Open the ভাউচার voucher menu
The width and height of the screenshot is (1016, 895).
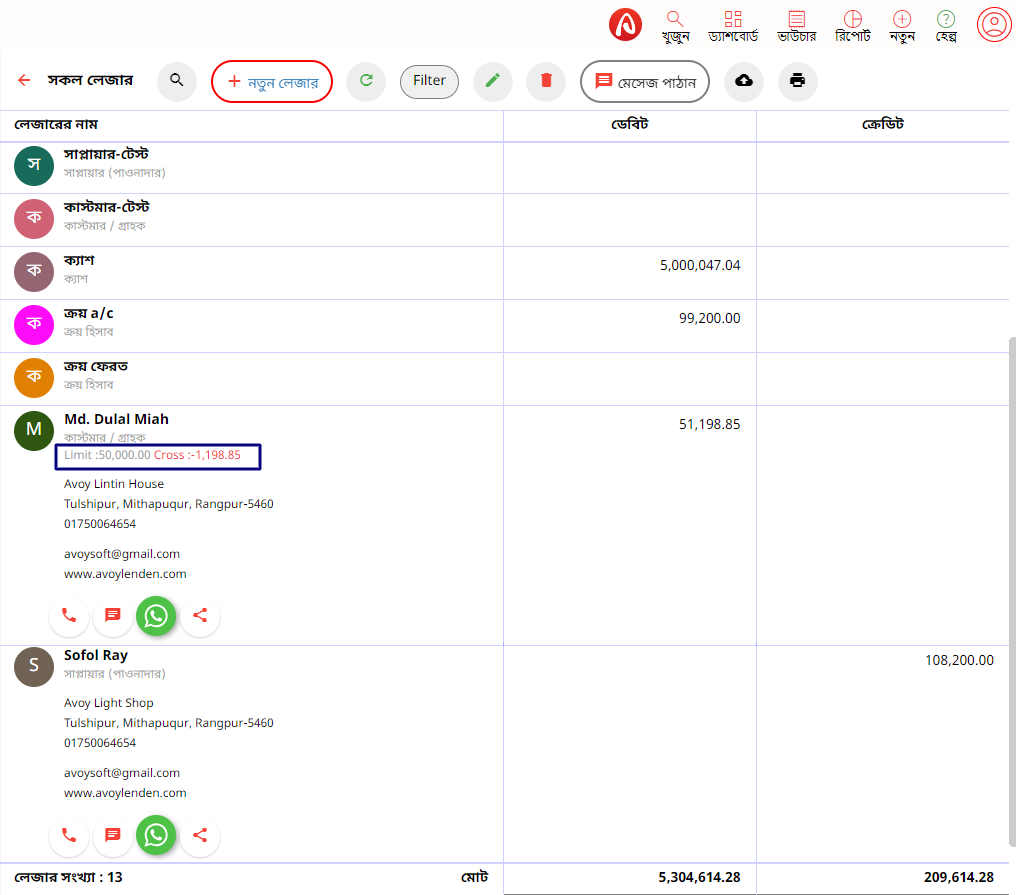(x=796, y=26)
